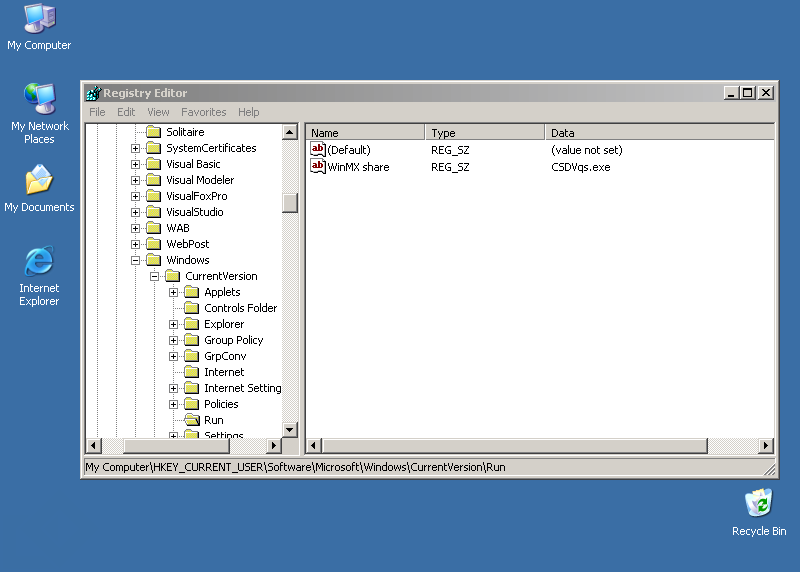Select the Internet key label

click(x=224, y=372)
